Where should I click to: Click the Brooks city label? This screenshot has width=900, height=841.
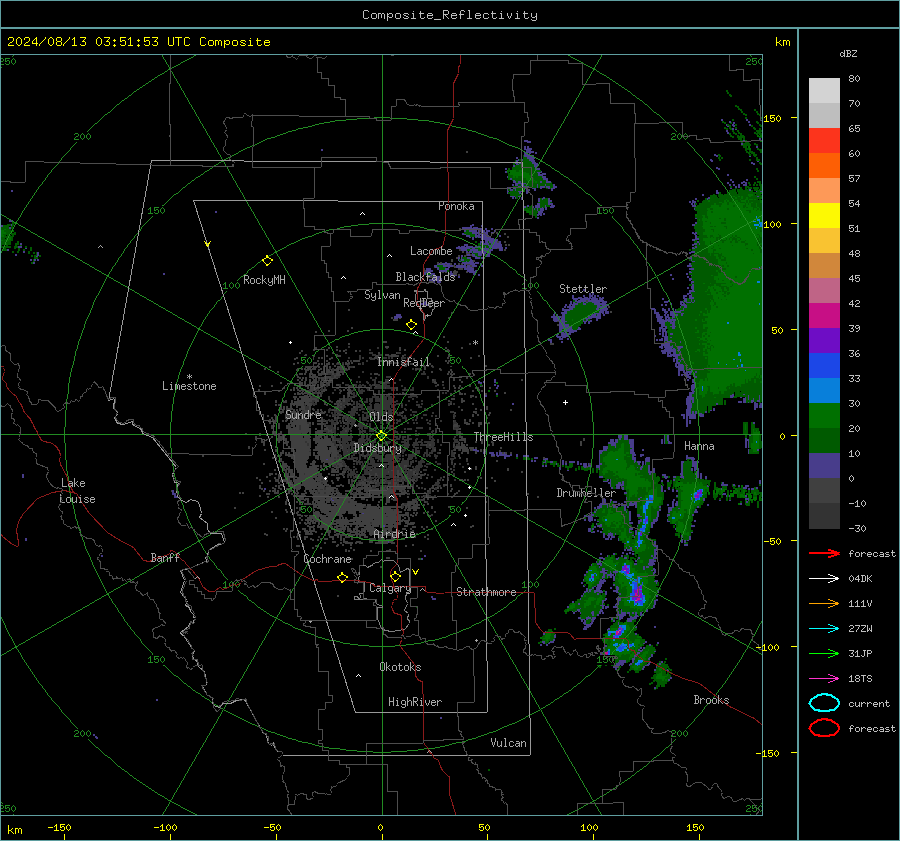(711, 700)
